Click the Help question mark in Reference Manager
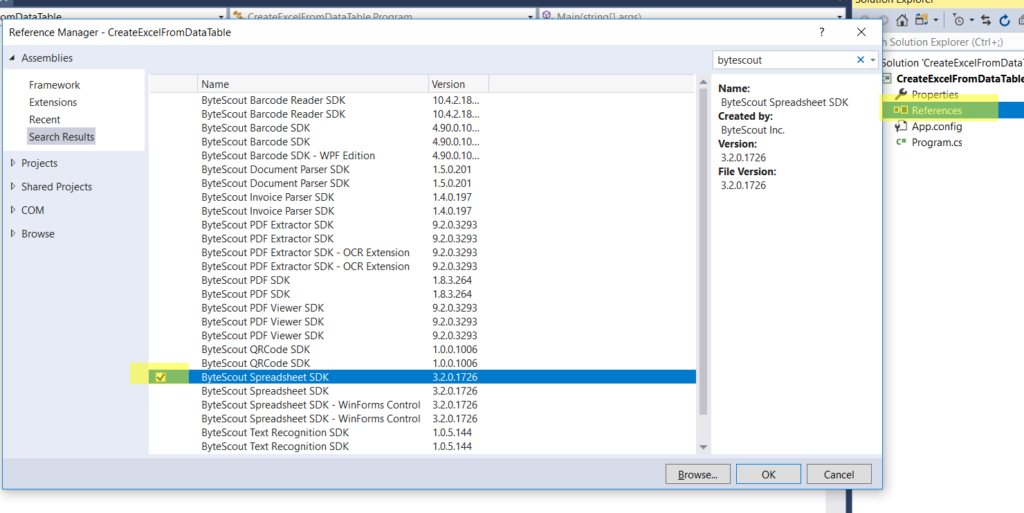The width and height of the screenshot is (1024, 513). (822, 32)
